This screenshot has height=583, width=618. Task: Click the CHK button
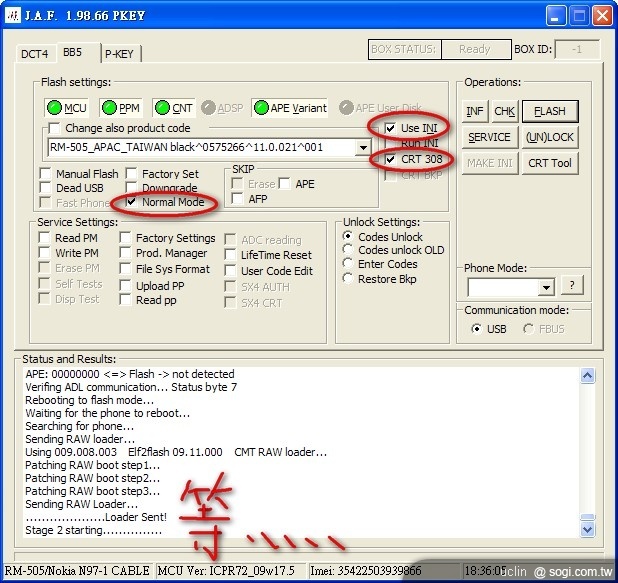[504, 111]
